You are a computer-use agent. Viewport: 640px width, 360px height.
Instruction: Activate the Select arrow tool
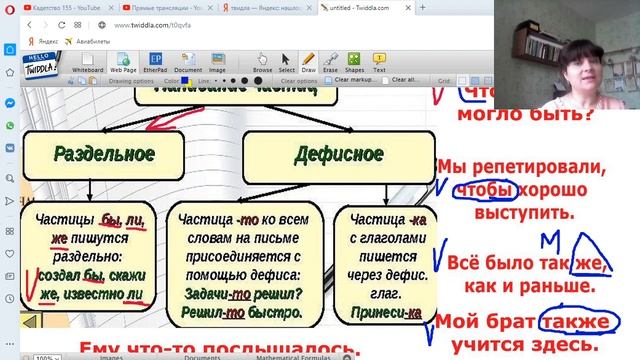(x=286, y=62)
